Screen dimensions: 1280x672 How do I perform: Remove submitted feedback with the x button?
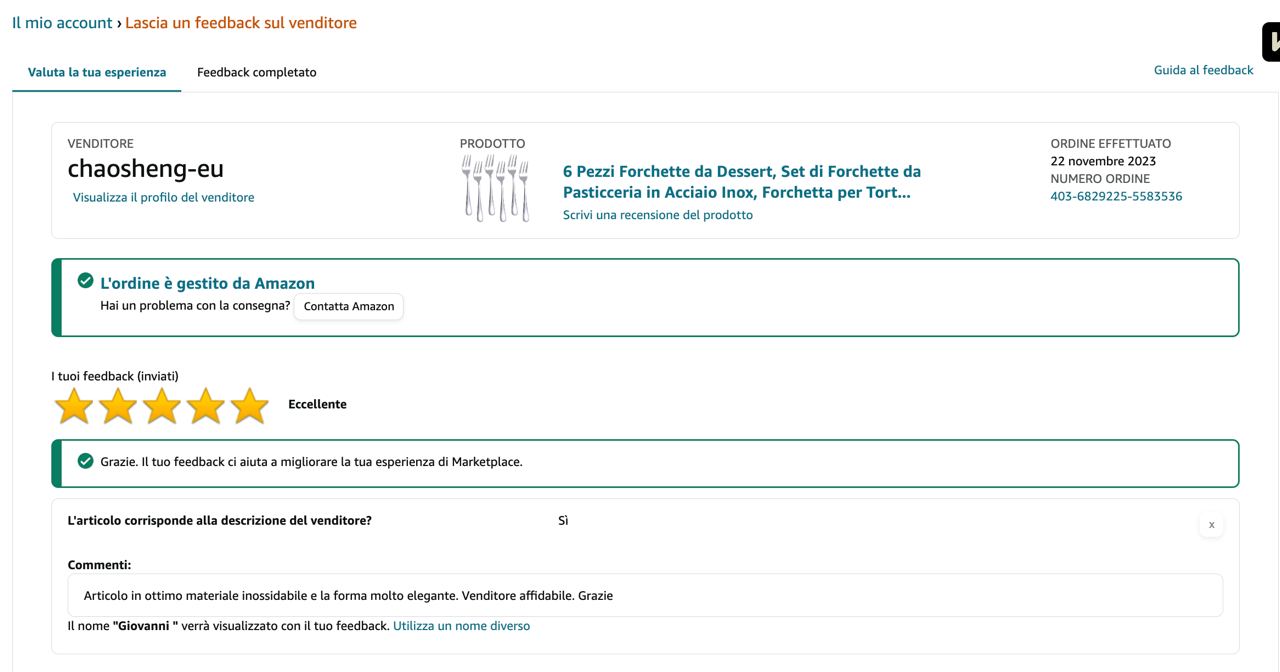pyautogui.click(x=1211, y=524)
